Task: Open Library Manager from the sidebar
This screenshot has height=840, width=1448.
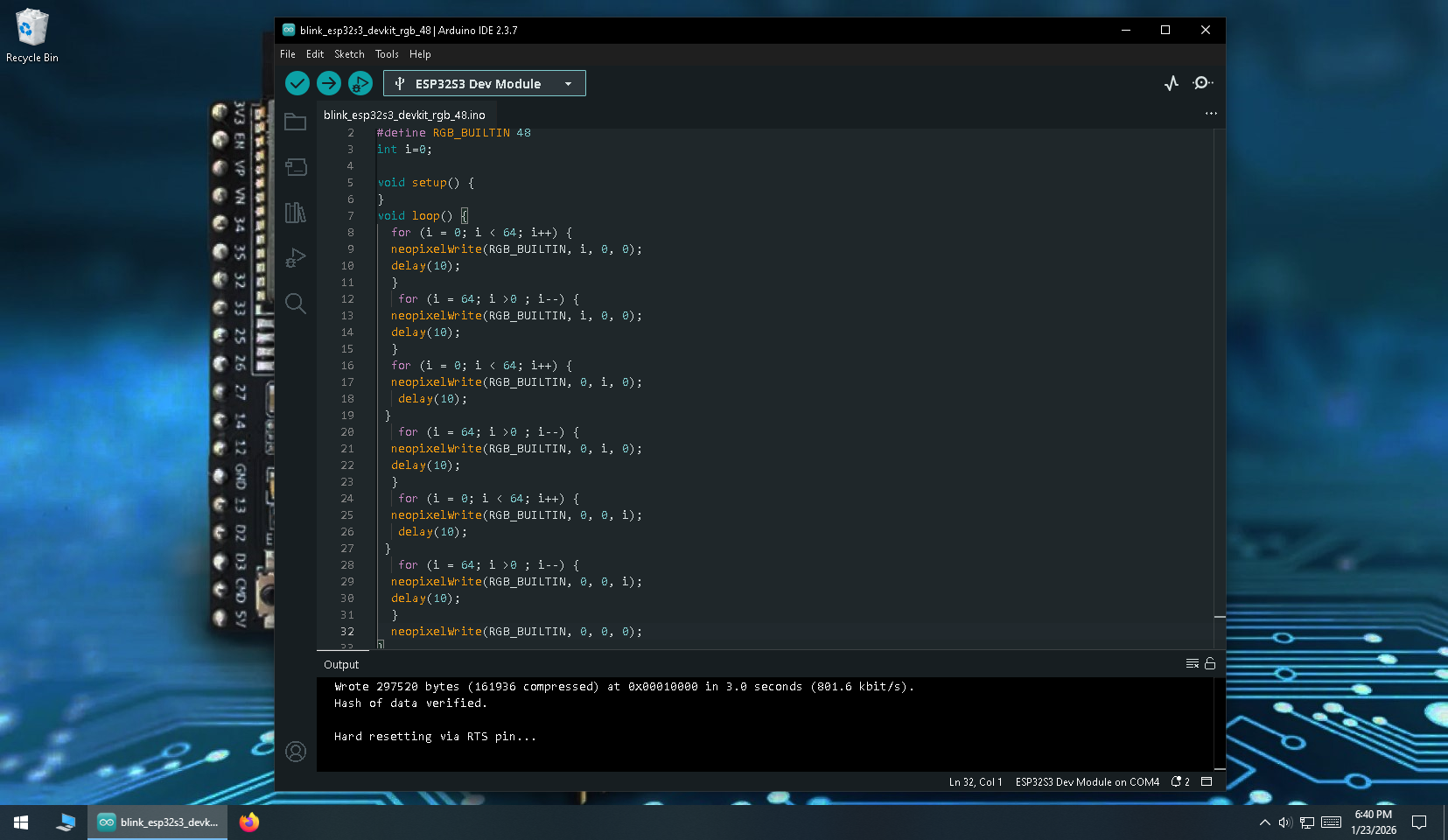Action: 296,213
